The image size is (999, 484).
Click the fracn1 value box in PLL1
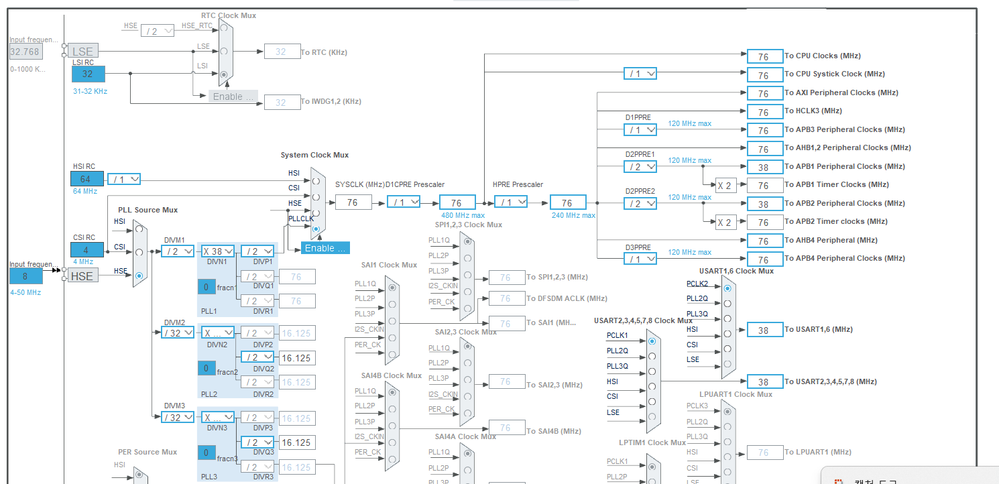206,287
